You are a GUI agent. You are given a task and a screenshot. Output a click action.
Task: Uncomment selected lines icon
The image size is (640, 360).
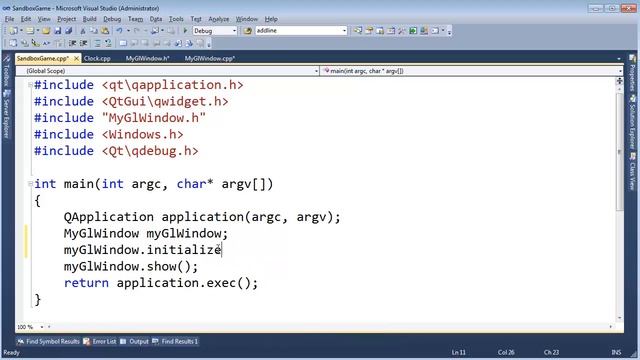click(108, 43)
